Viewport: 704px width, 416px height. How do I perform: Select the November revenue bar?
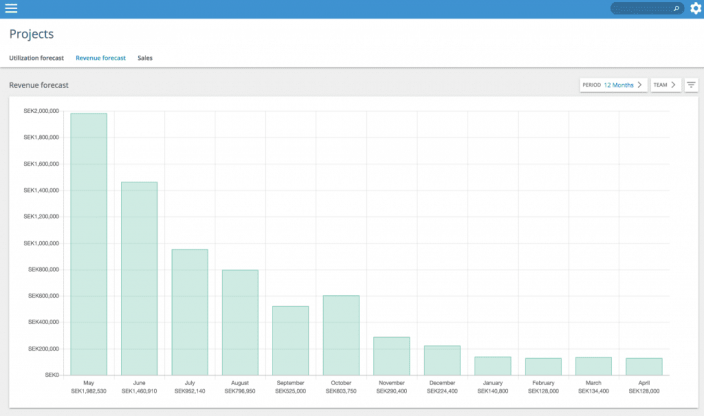pos(391,356)
